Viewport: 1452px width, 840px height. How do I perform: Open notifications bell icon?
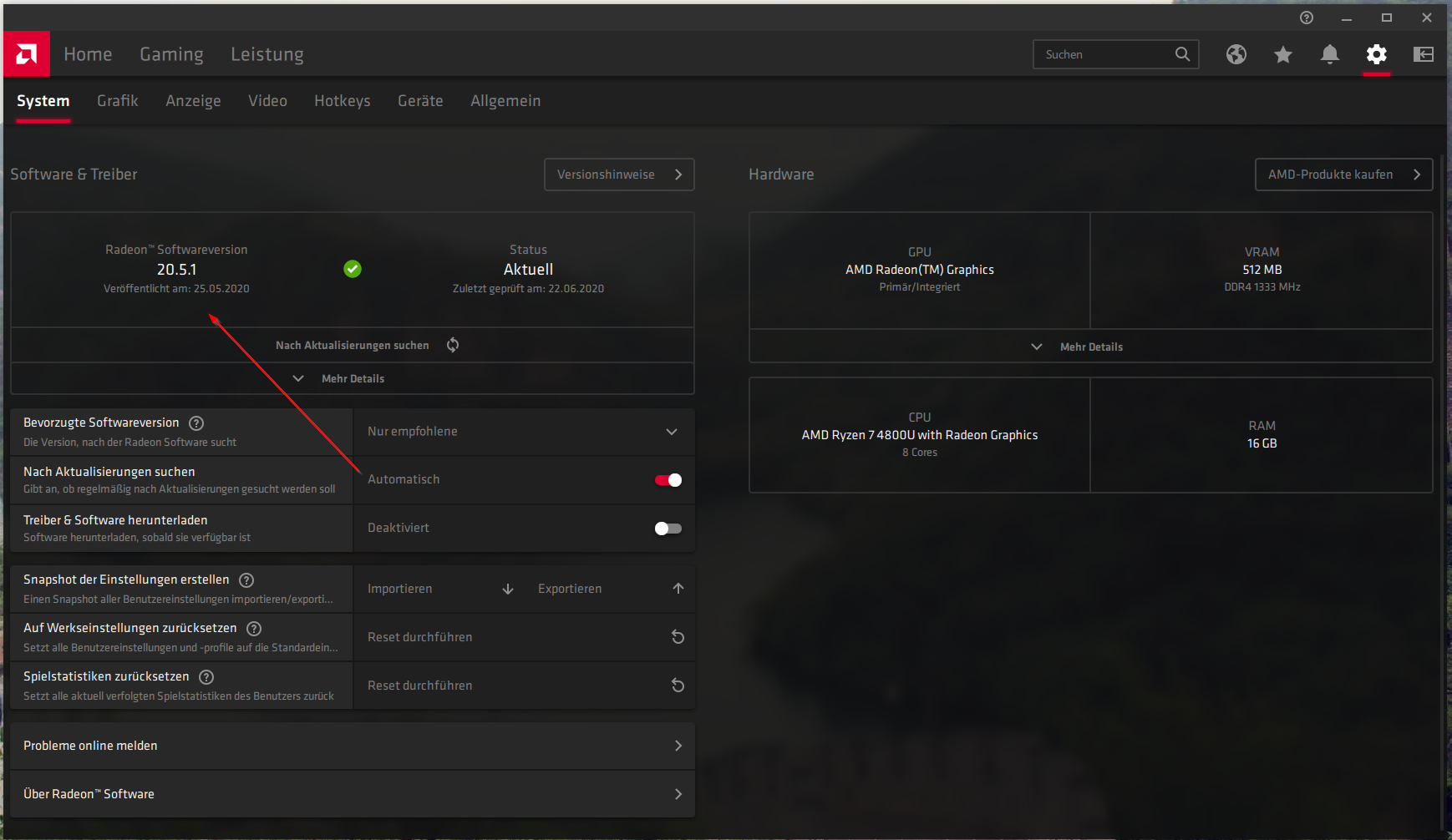[1330, 54]
